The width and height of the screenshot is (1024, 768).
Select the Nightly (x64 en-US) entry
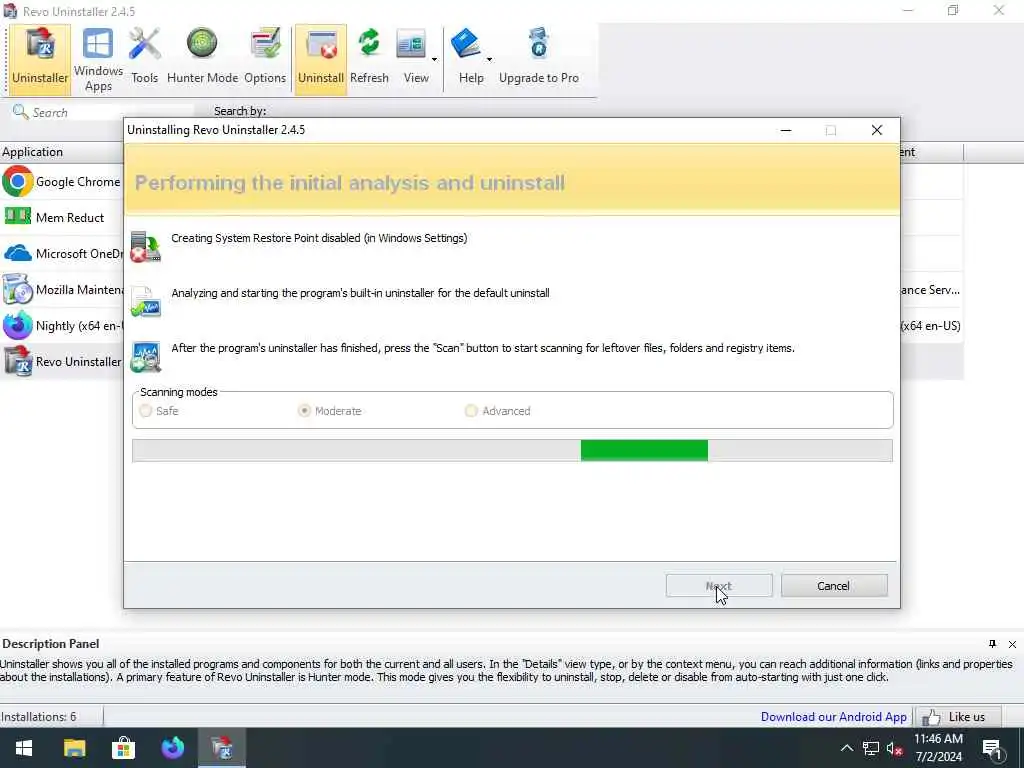pos(62,325)
